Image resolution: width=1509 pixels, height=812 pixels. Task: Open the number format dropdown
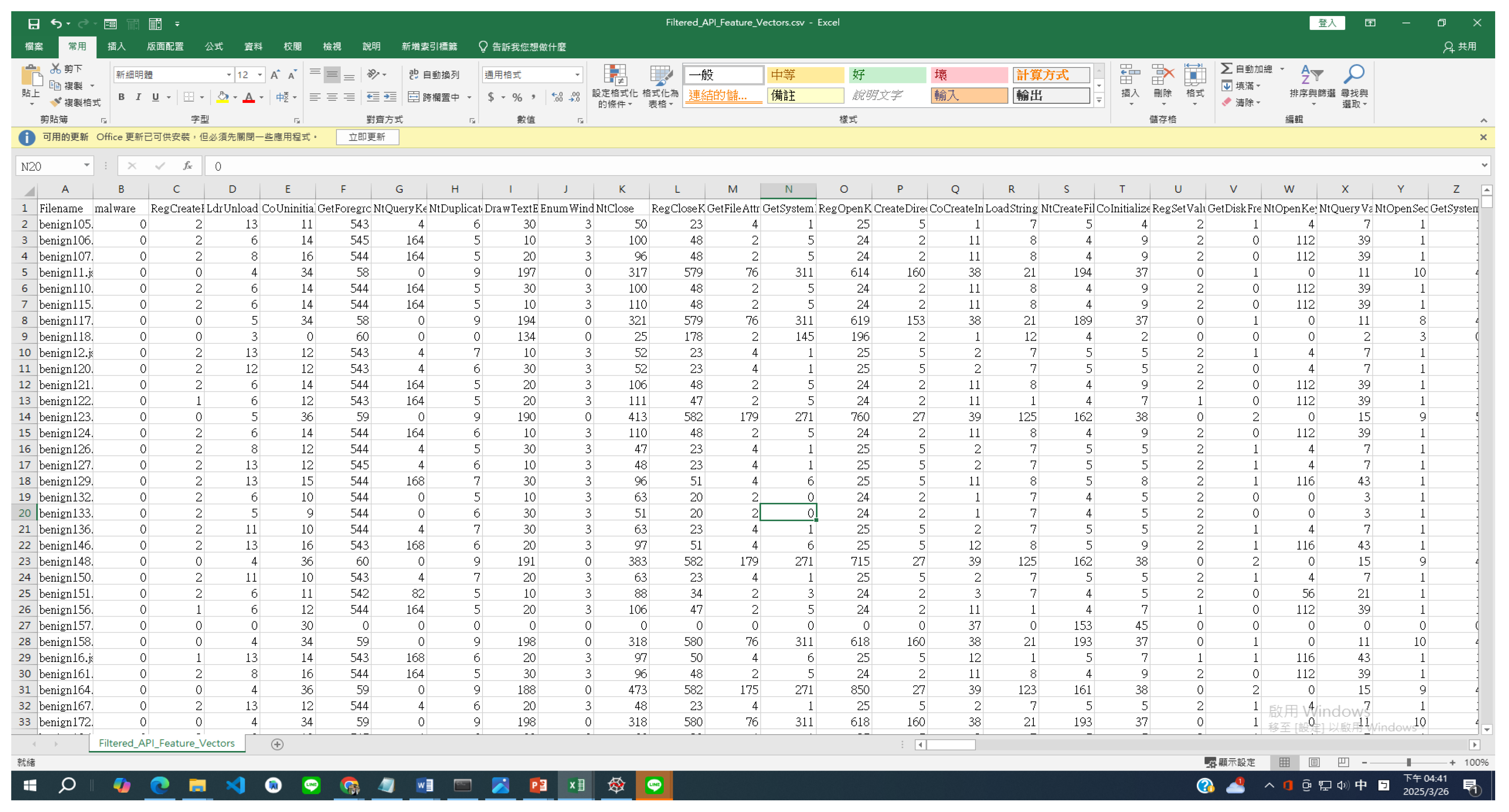(x=577, y=74)
